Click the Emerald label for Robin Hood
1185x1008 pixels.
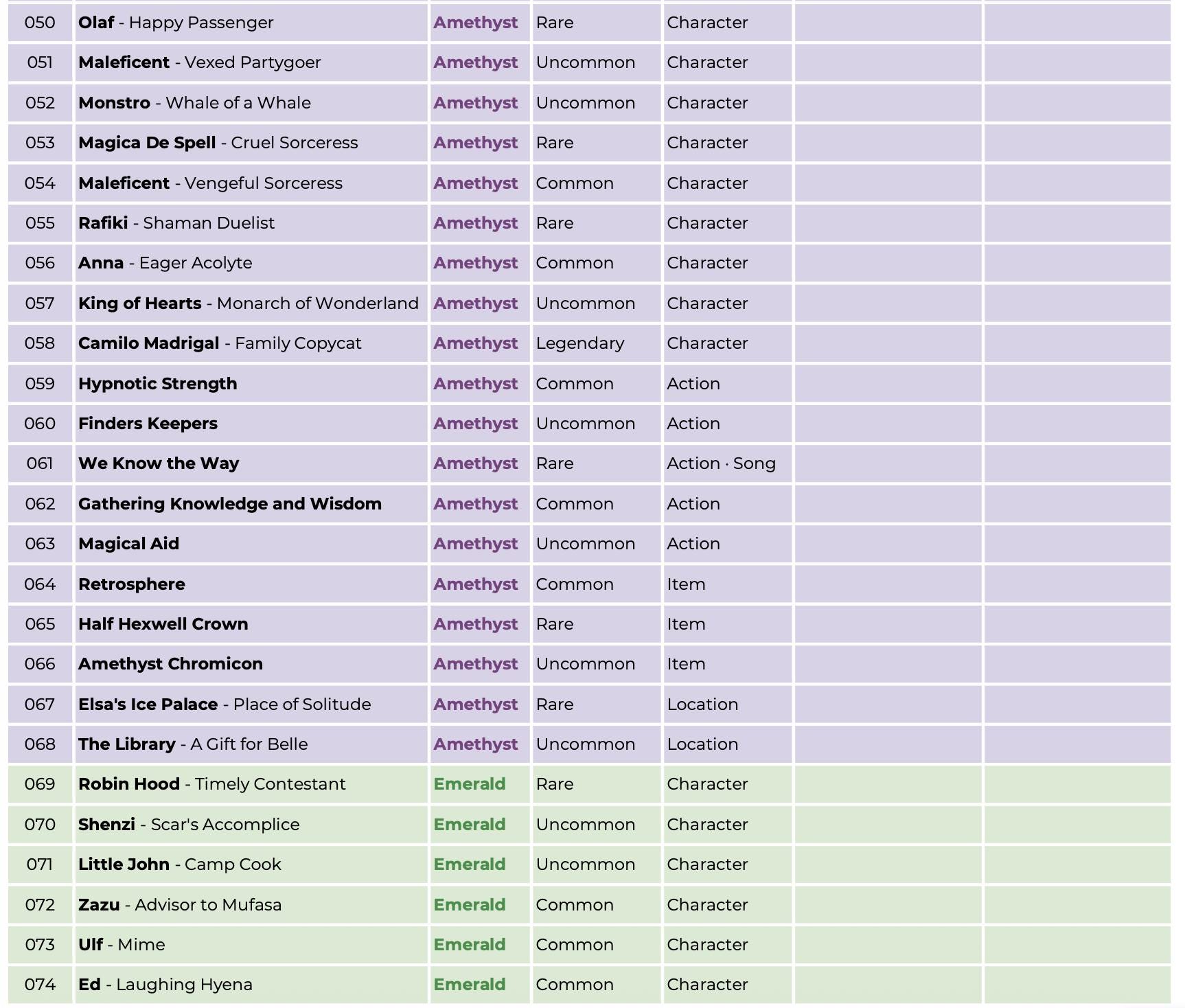470,784
